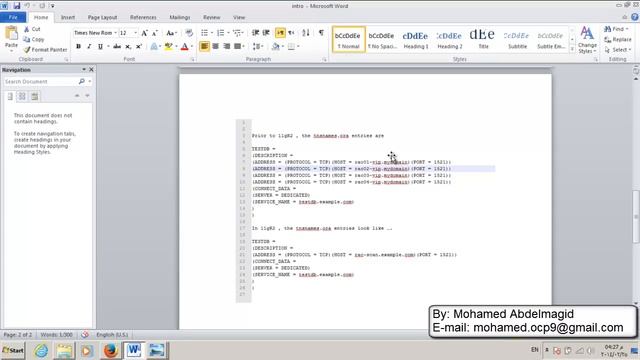Grow the font size
Image resolution: width=640 pixels, height=360 pixels.
[144, 33]
